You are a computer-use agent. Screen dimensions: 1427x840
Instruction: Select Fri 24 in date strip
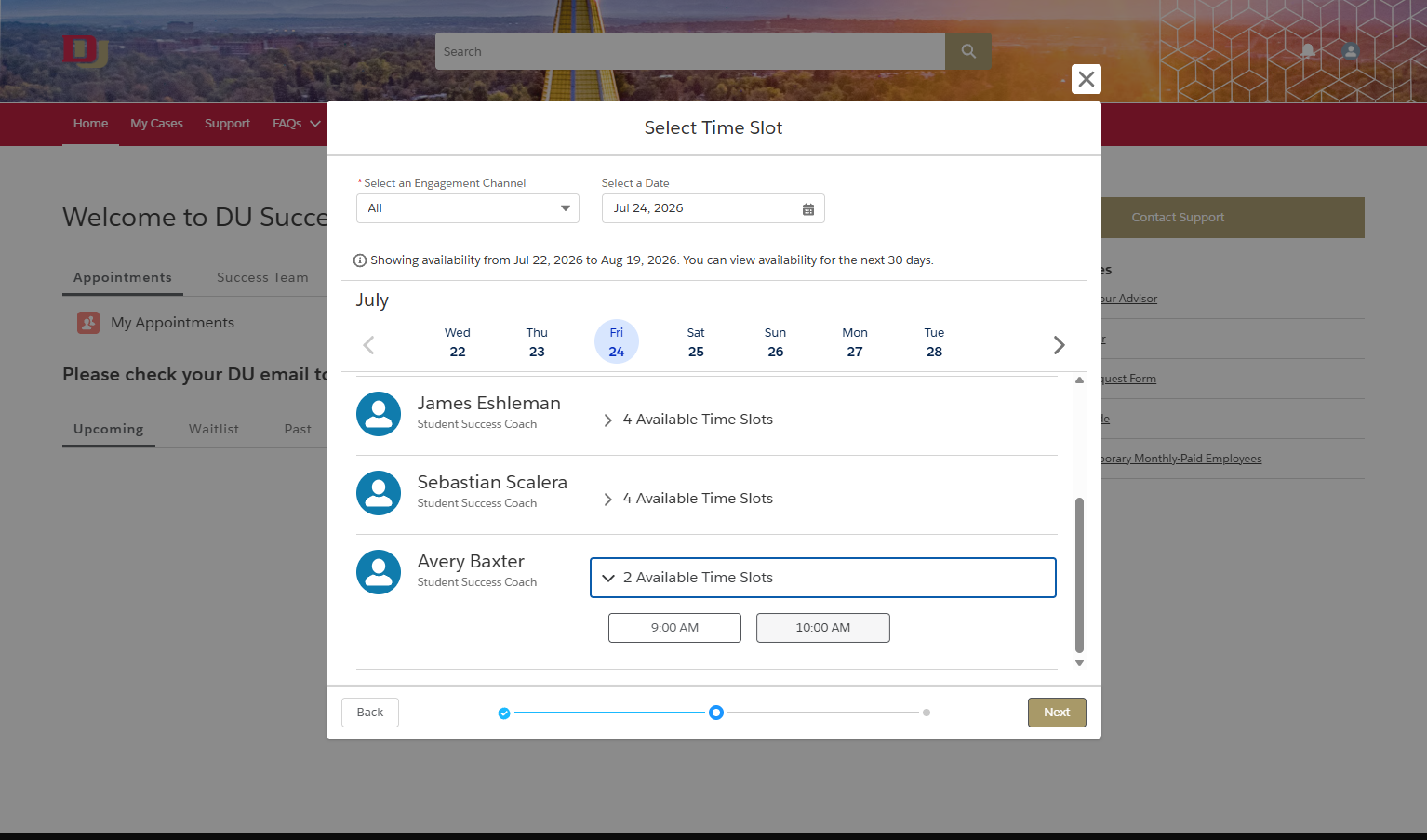(617, 342)
